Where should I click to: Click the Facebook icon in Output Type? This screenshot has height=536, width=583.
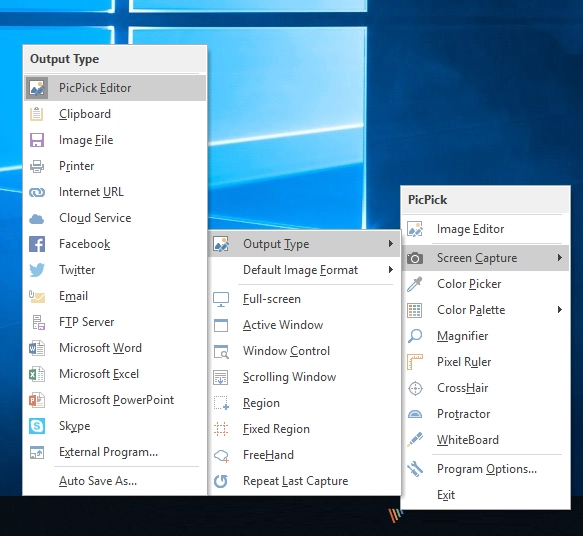coord(37,244)
